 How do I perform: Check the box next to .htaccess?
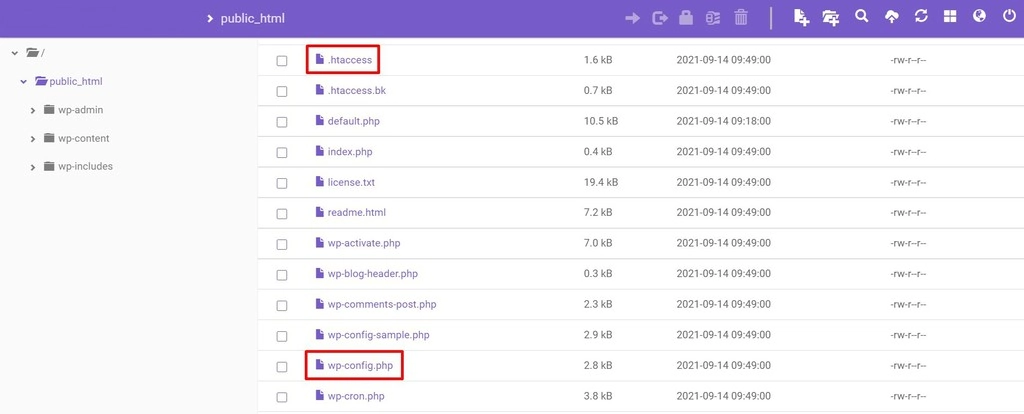pyautogui.click(x=282, y=61)
